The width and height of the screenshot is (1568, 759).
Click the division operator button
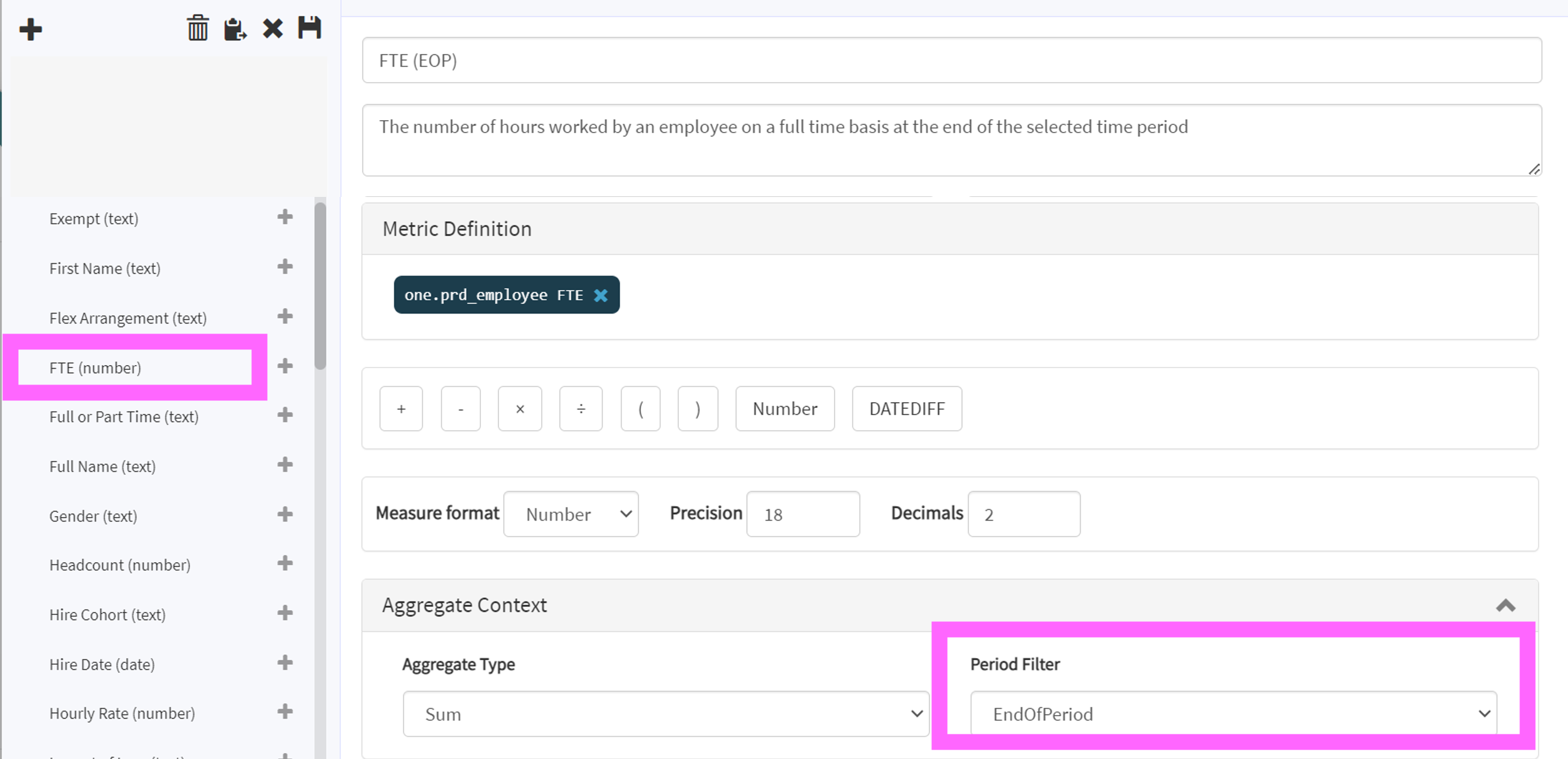pos(580,409)
